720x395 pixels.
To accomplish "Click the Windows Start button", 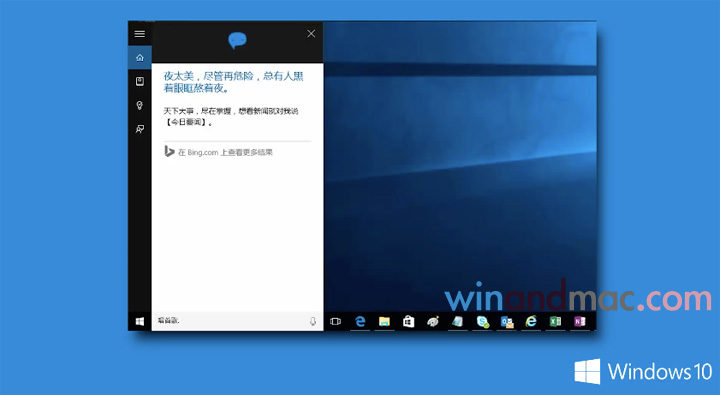I will pyautogui.click(x=140, y=321).
